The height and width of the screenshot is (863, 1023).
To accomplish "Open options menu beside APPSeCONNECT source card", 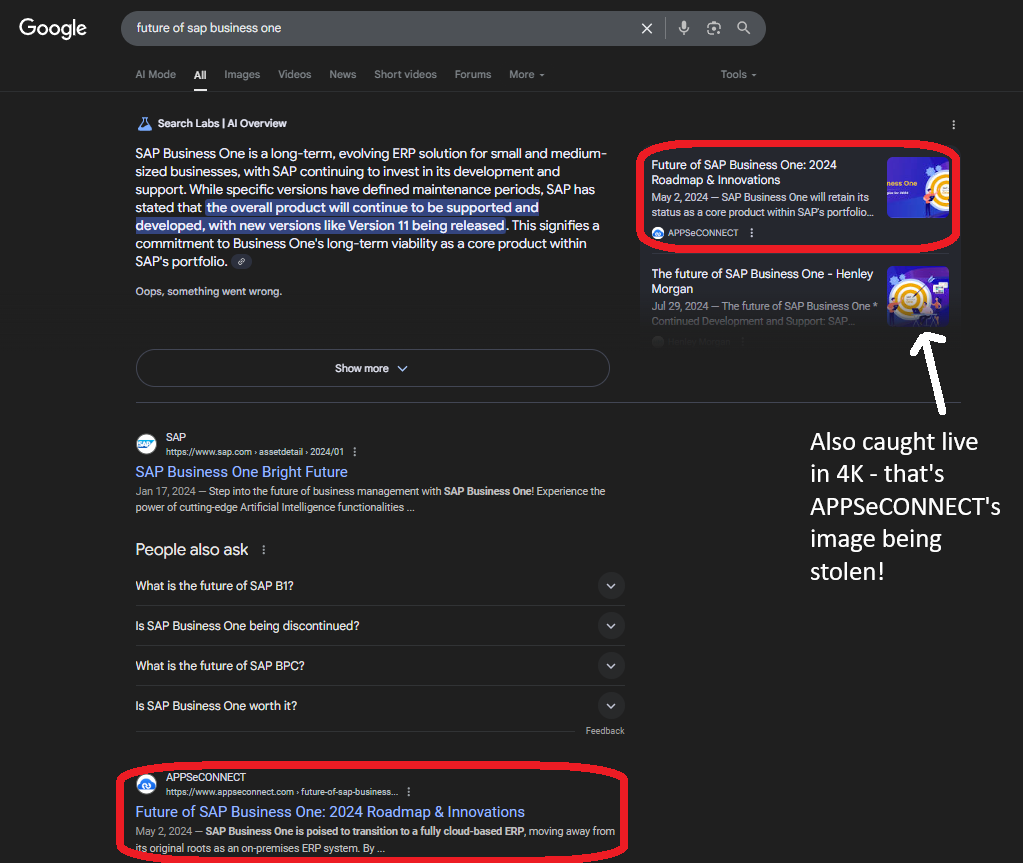I will click(x=752, y=233).
